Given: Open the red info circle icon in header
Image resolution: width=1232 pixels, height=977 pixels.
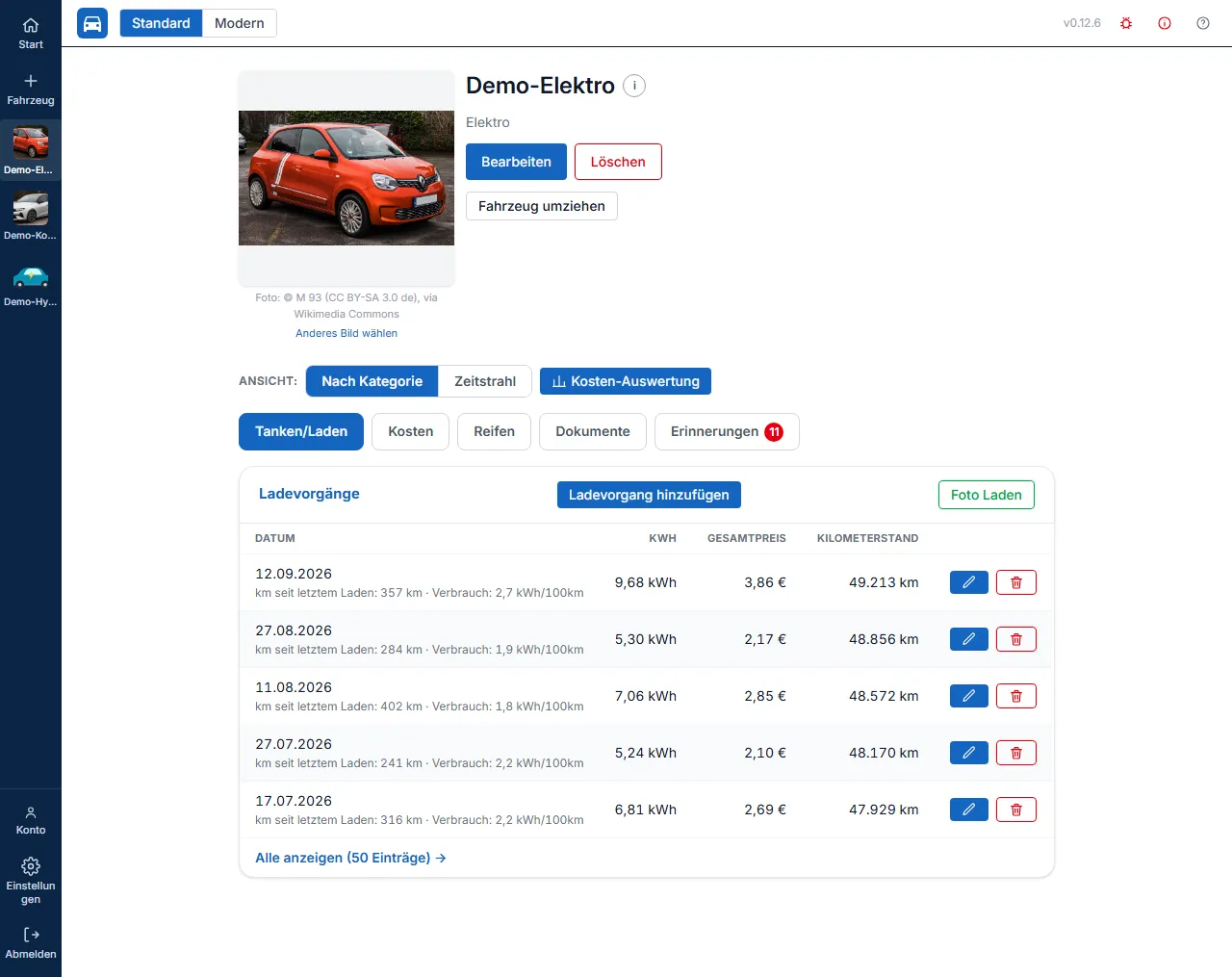Looking at the screenshot, I should tap(1165, 23).
